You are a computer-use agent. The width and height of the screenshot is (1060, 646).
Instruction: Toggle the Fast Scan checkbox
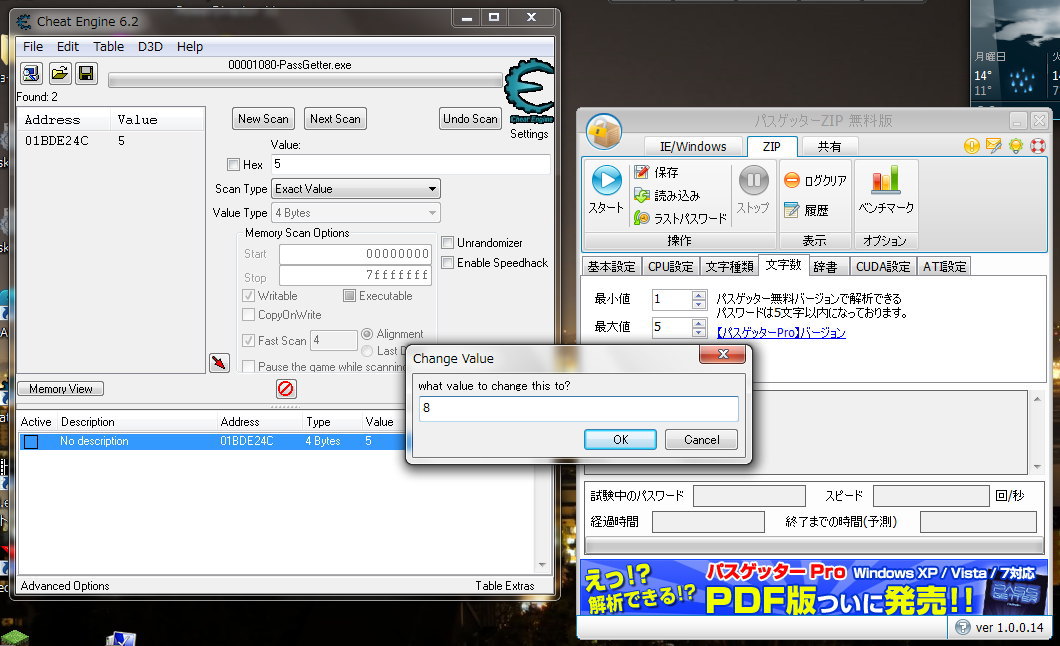coord(248,341)
